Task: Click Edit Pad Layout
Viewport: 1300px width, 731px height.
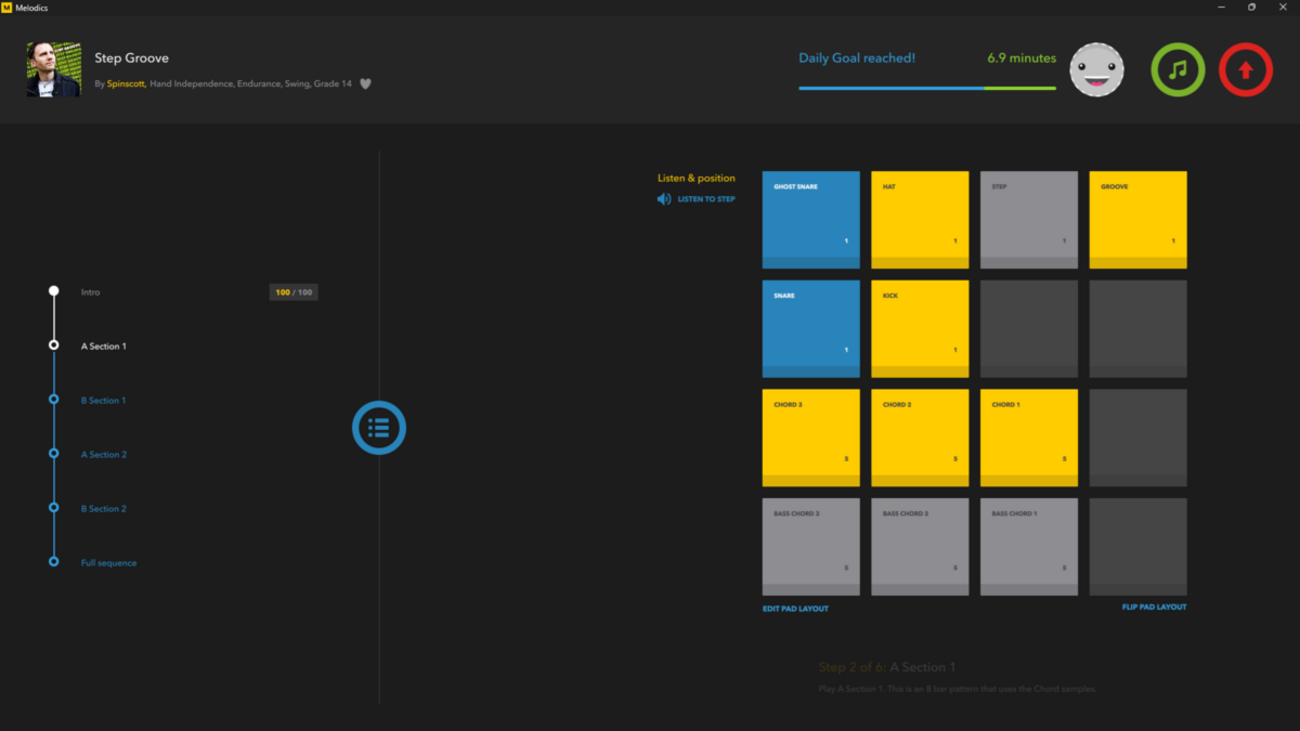Action: pyautogui.click(x=795, y=608)
